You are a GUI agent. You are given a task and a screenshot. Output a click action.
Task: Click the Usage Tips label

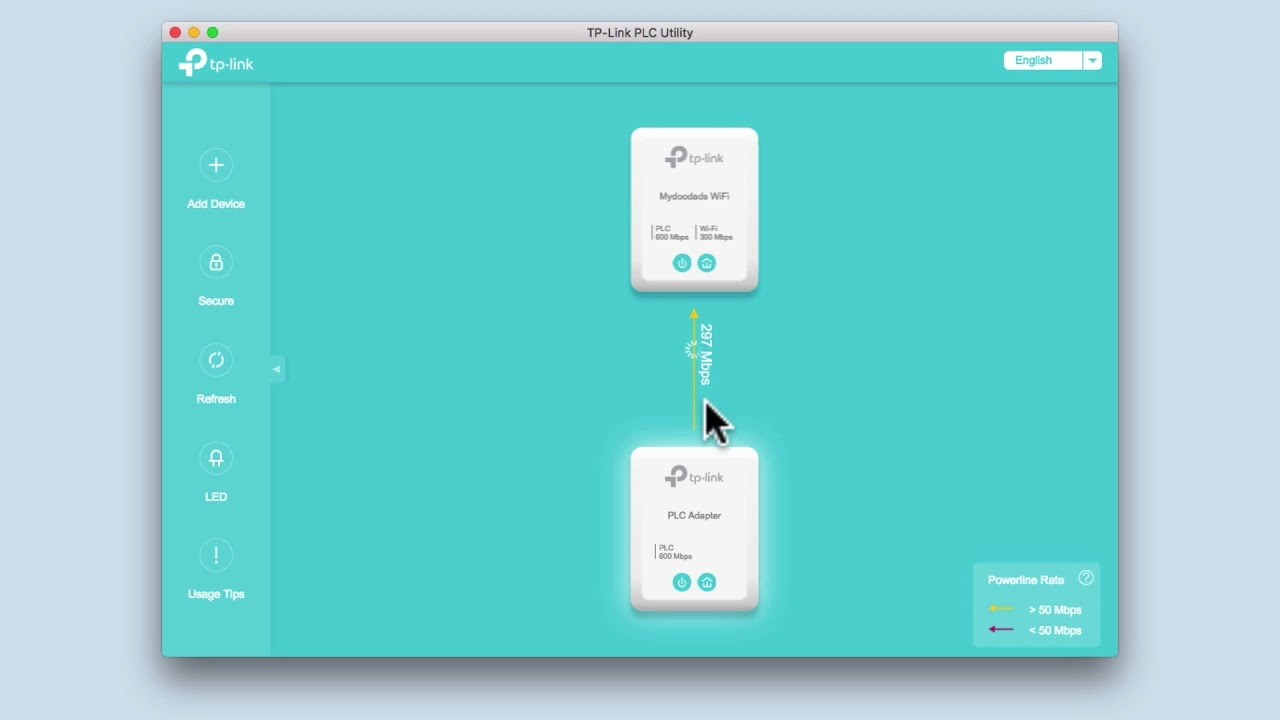coord(216,594)
